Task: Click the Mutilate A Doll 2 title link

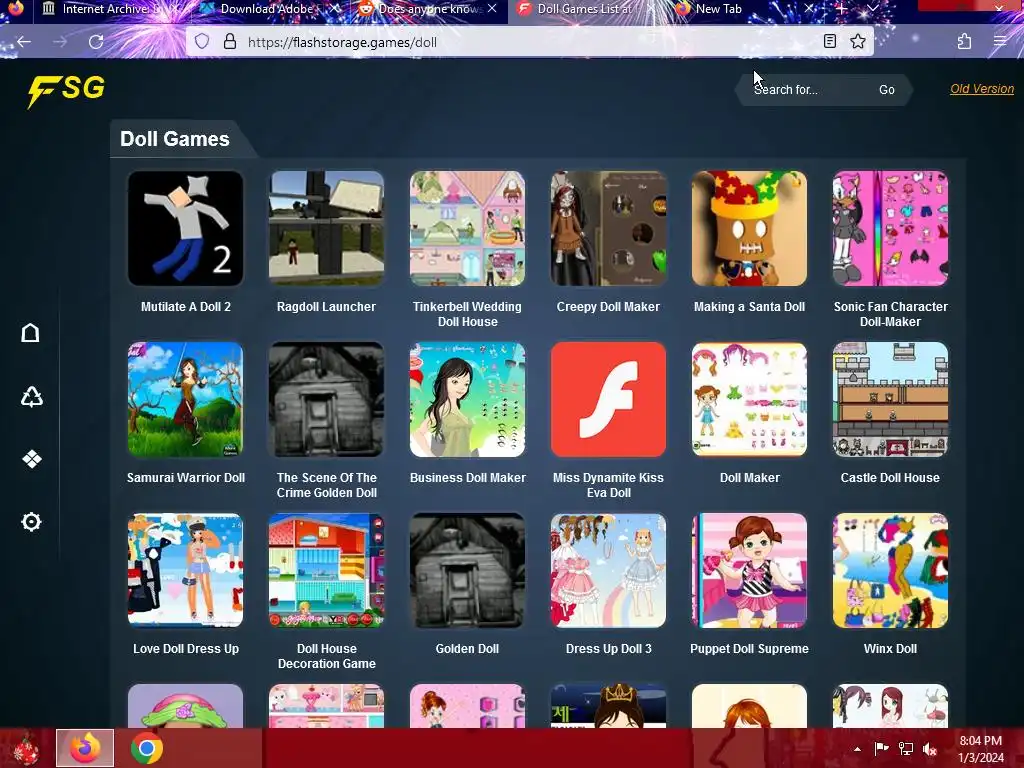Action: click(x=186, y=306)
